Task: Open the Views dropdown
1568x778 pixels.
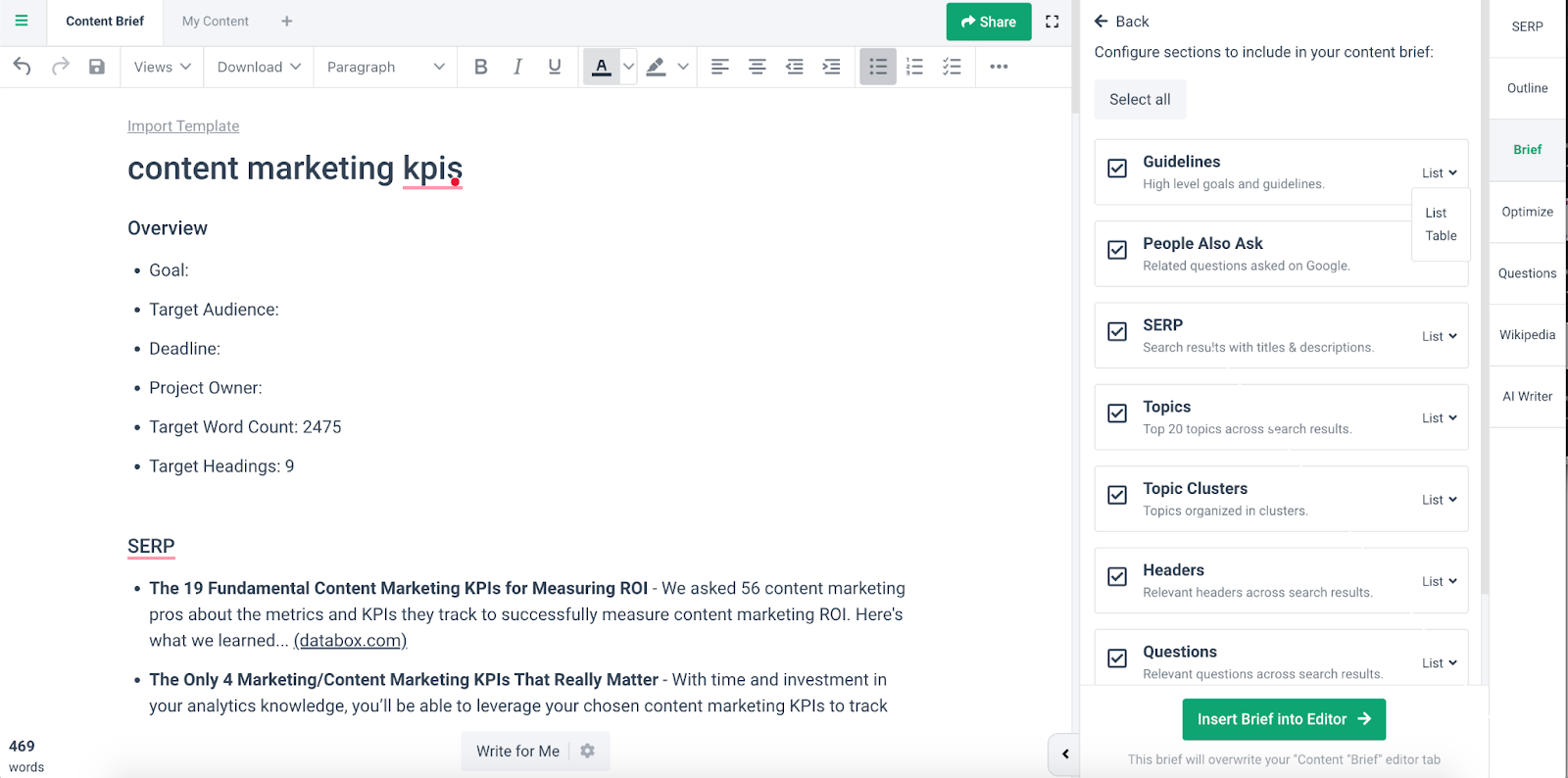Action: click(x=163, y=67)
